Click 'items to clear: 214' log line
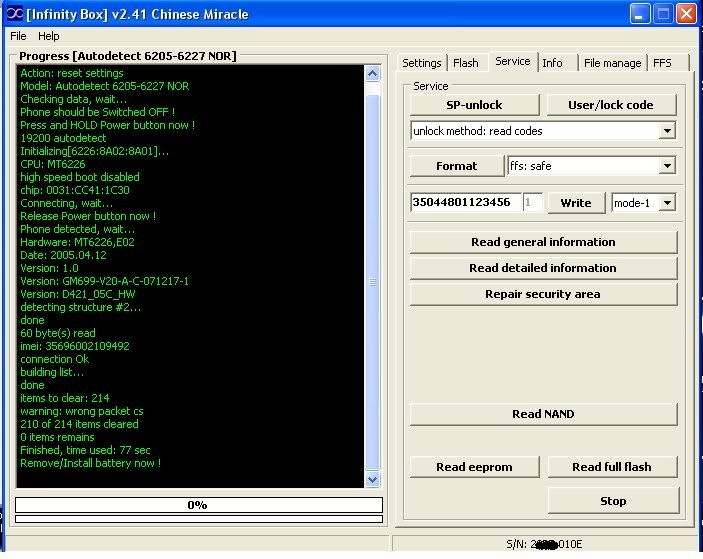Image resolution: width=703 pixels, height=559 pixels. click(65, 398)
